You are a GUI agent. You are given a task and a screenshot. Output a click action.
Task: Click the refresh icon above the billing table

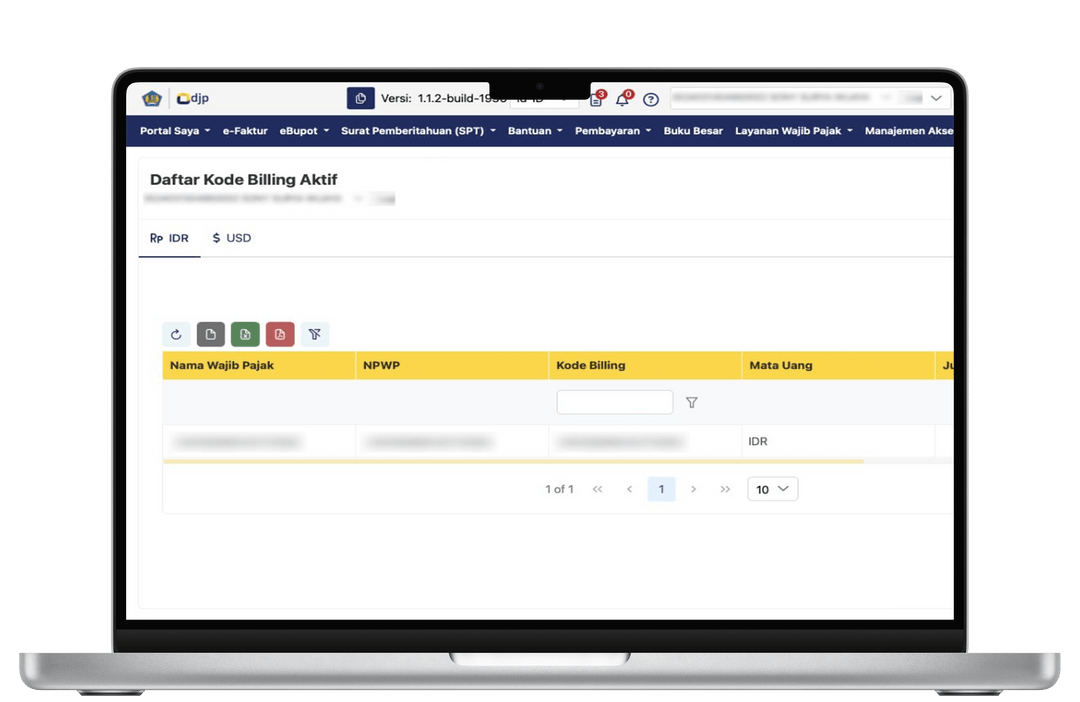coord(176,334)
